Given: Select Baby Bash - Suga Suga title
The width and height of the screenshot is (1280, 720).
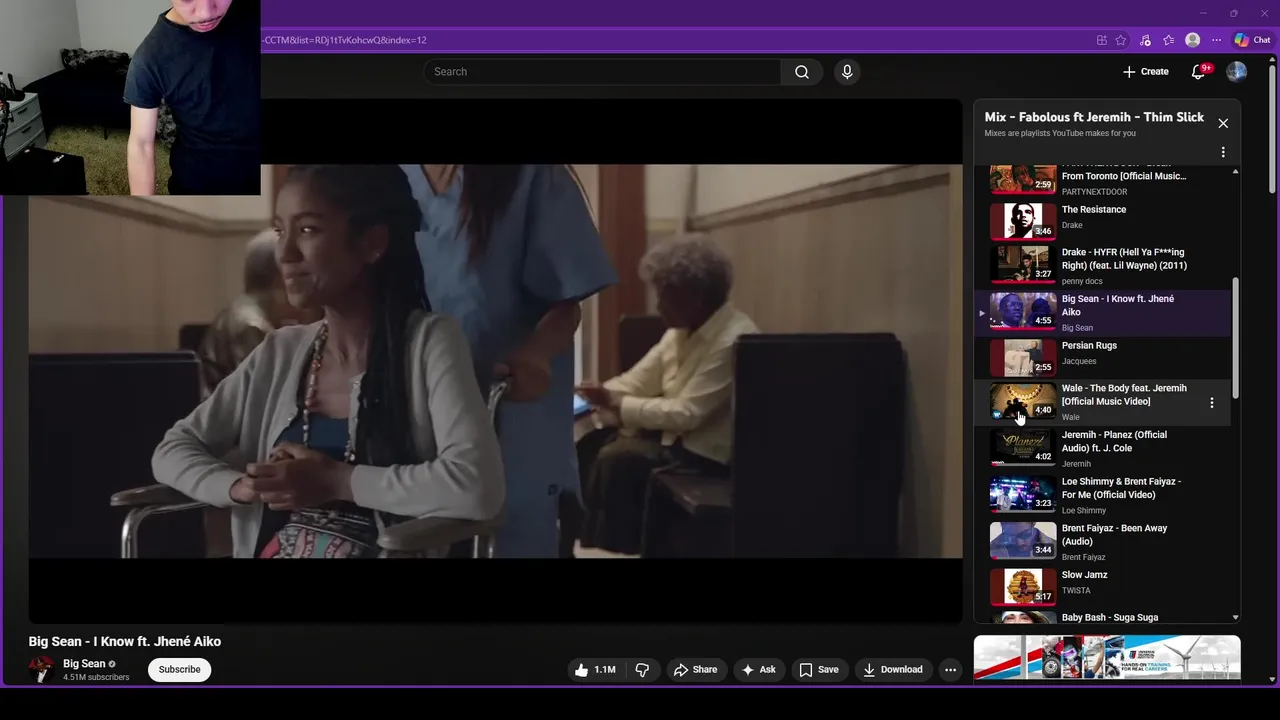Looking at the screenshot, I should 1110,618.
